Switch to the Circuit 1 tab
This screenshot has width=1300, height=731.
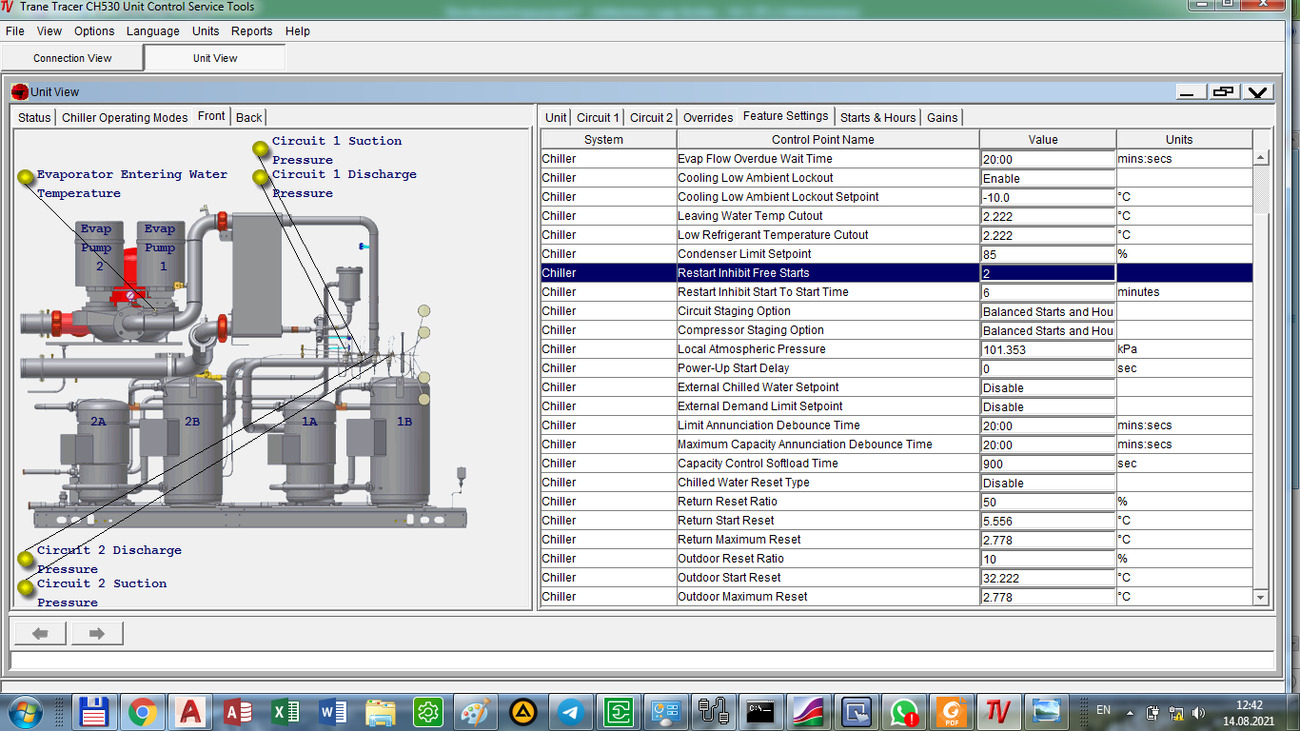(598, 117)
